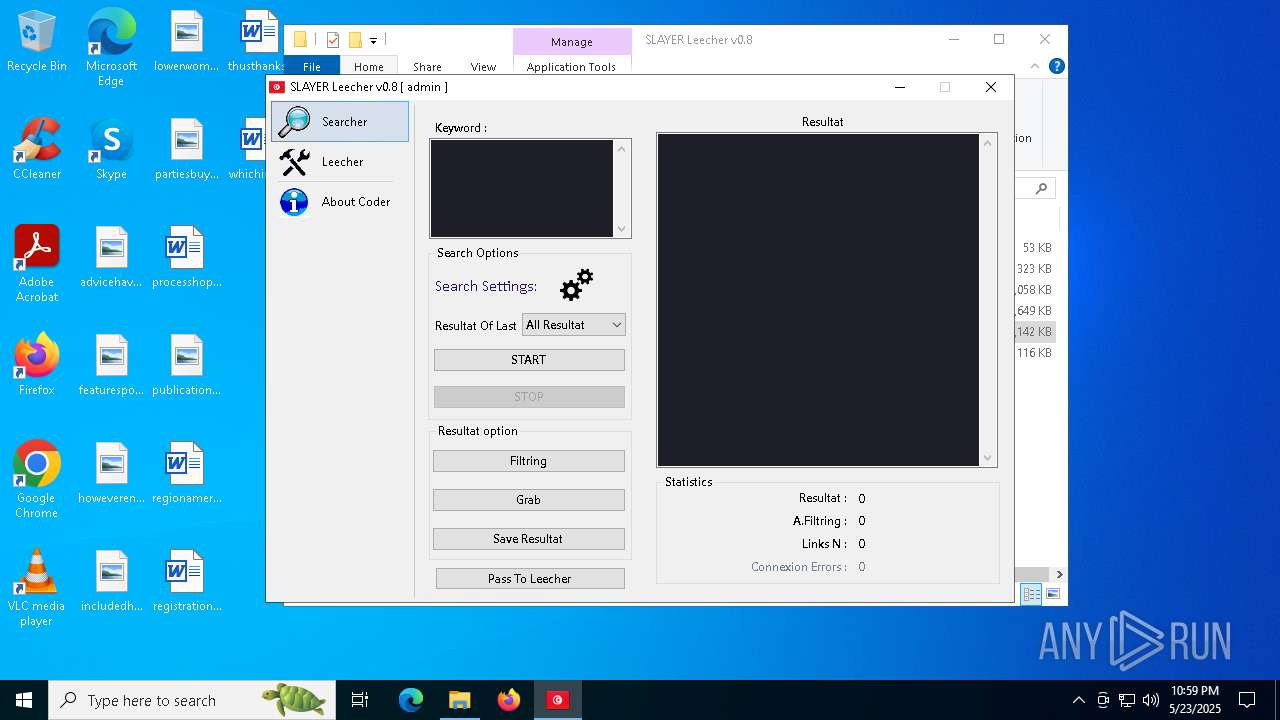Click Explorer horizontal scrollbar right arrow
1280x720 pixels.
(1059, 574)
